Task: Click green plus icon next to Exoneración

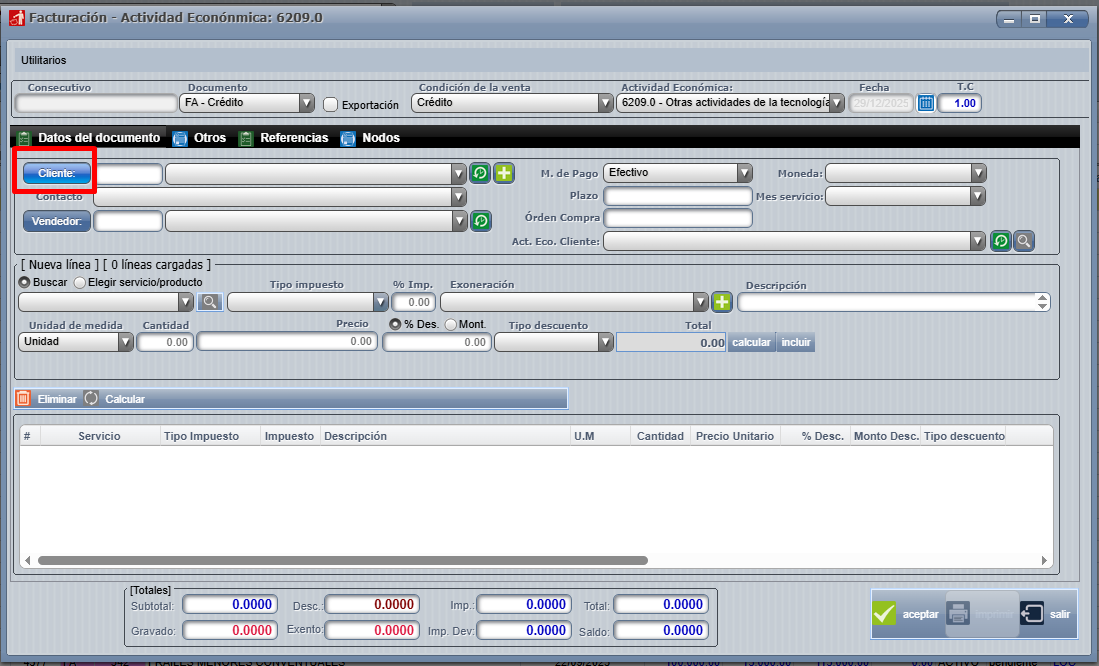Action: [722, 302]
